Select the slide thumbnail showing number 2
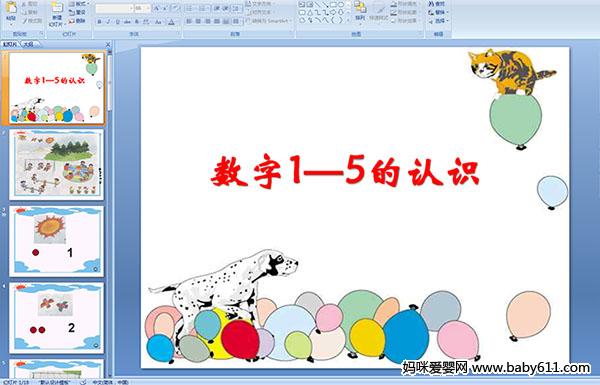This screenshot has width=600, height=385. pos(57,318)
